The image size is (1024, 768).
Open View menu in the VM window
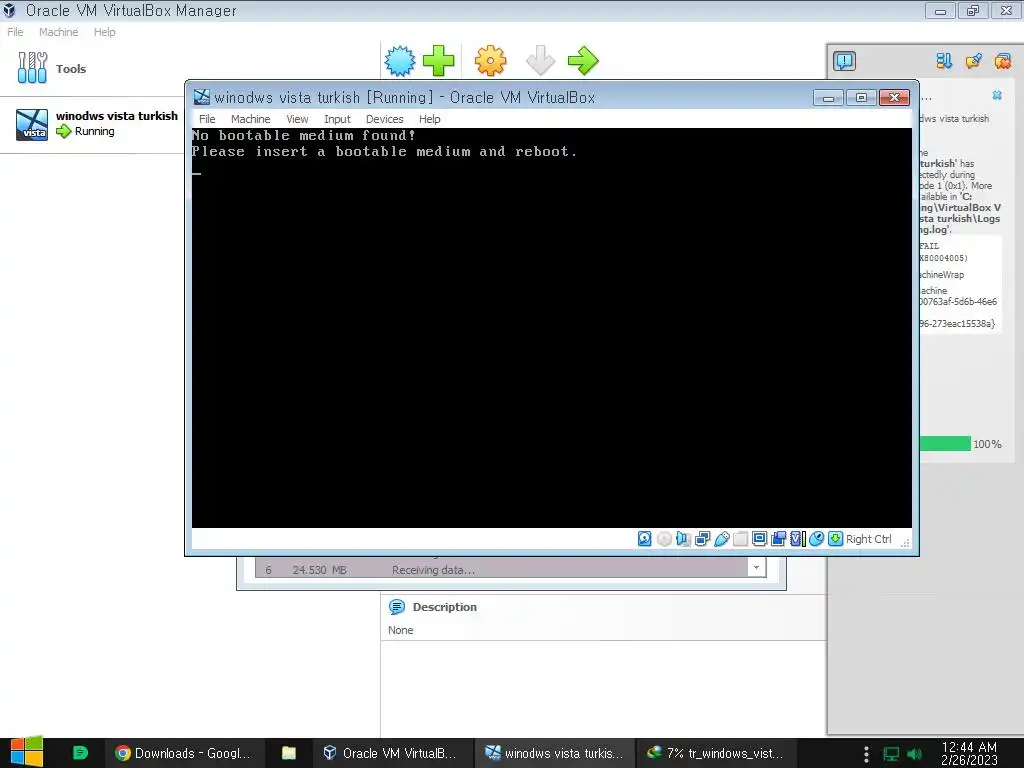point(297,119)
